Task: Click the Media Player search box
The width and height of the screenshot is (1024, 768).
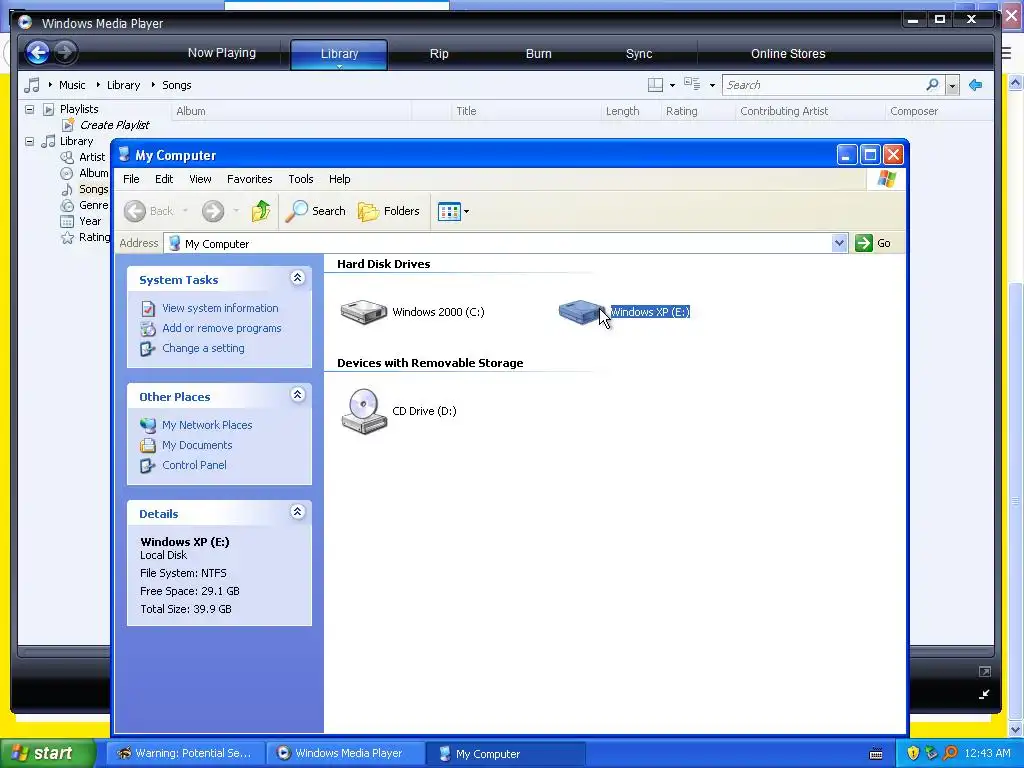Action: pos(823,85)
